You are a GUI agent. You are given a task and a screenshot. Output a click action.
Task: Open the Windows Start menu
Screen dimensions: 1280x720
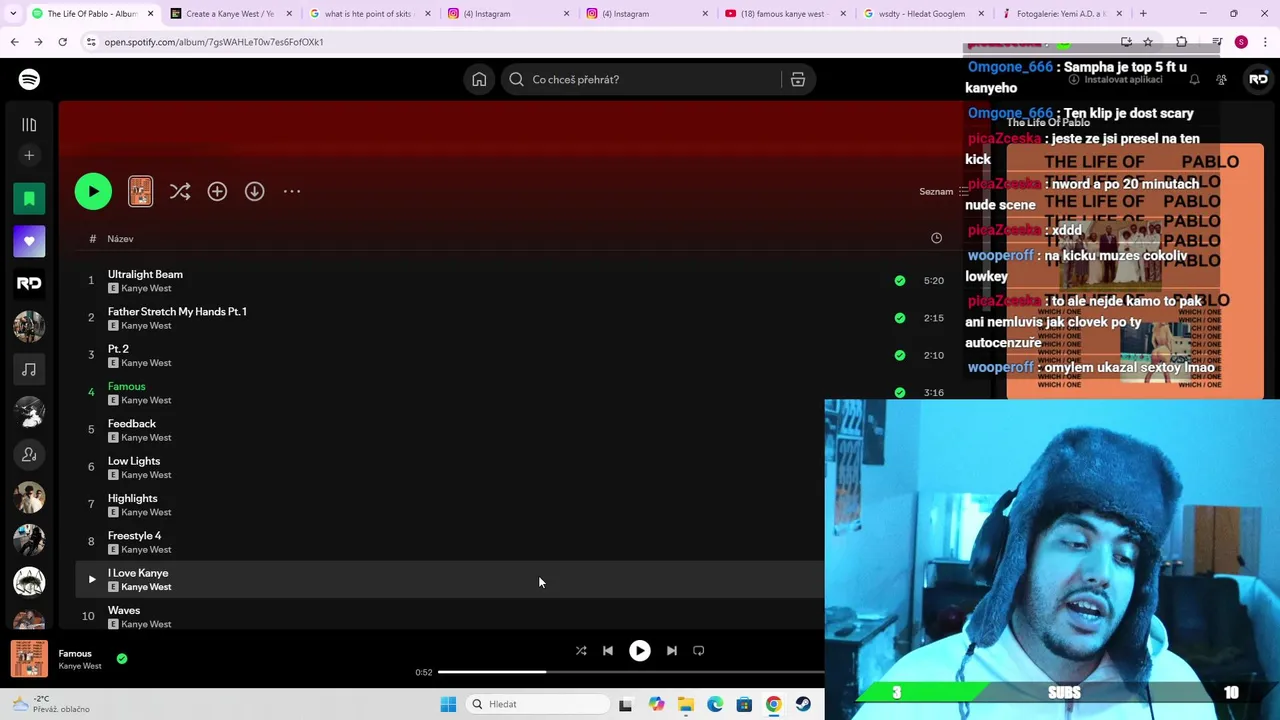pos(448,704)
